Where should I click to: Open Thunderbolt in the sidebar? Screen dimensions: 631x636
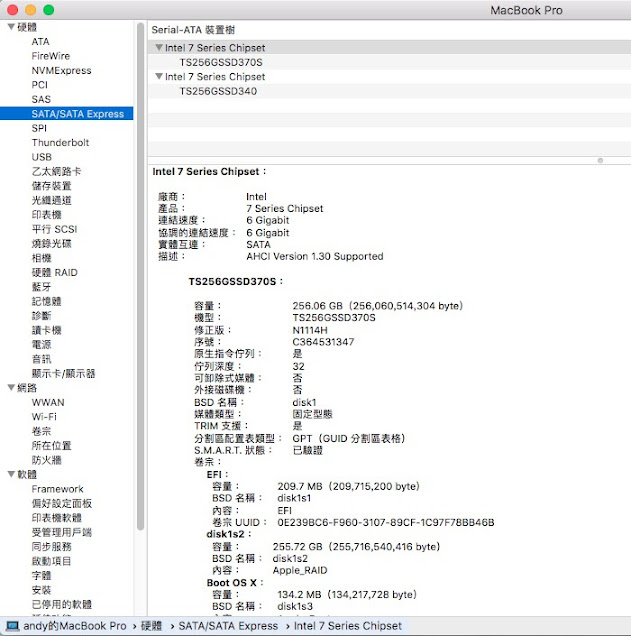click(x=60, y=143)
